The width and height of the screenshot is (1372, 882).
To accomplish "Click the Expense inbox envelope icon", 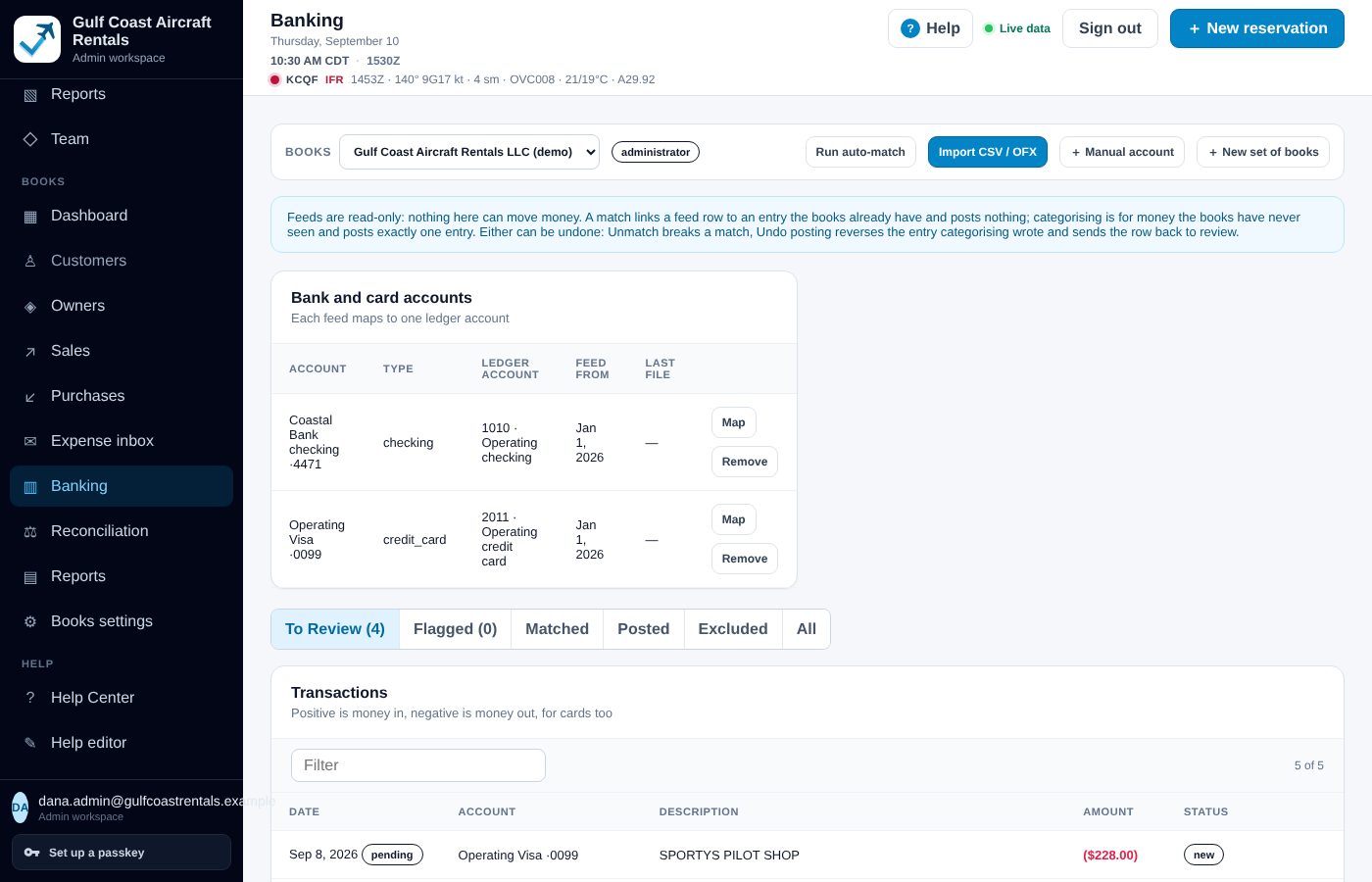I will [x=30, y=442].
